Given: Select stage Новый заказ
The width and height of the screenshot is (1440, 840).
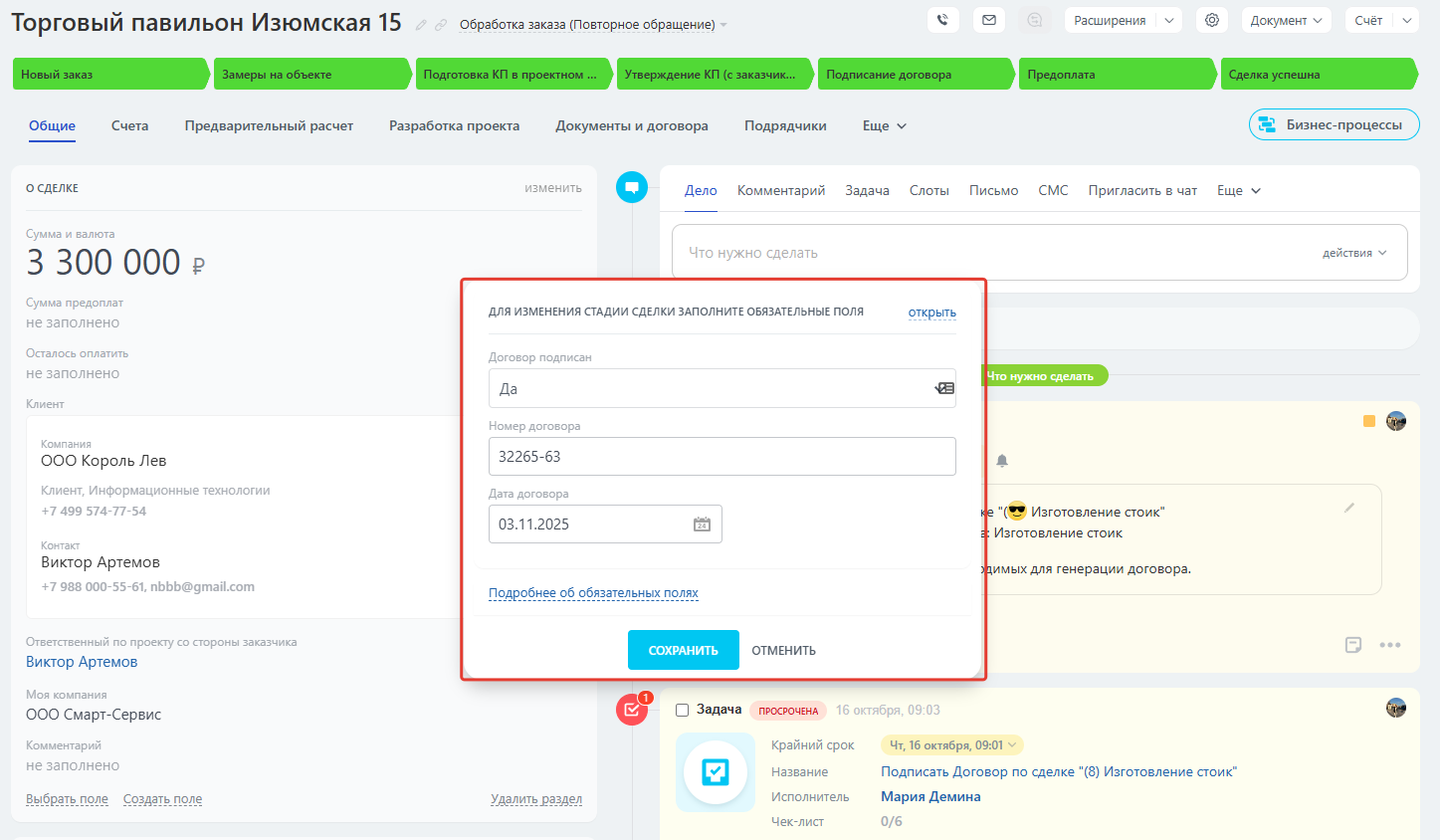Looking at the screenshot, I should pyautogui.click(x=110, y=74).
